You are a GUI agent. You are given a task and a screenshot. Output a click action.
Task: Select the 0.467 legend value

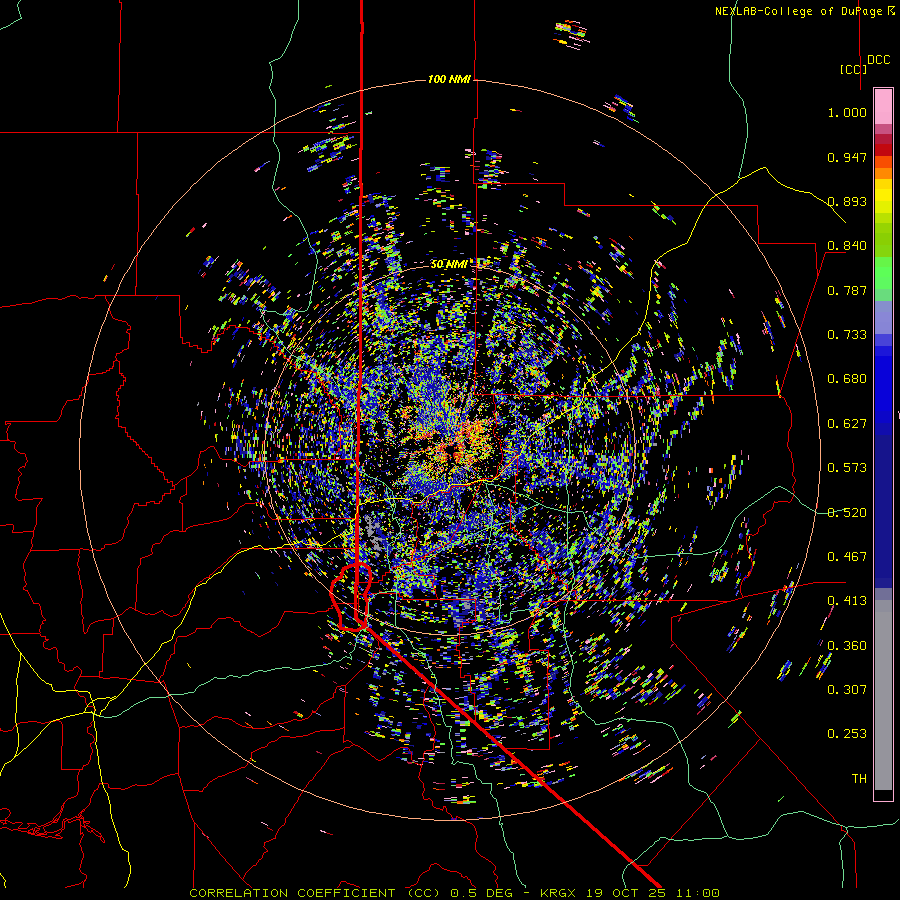coord(847,557)
